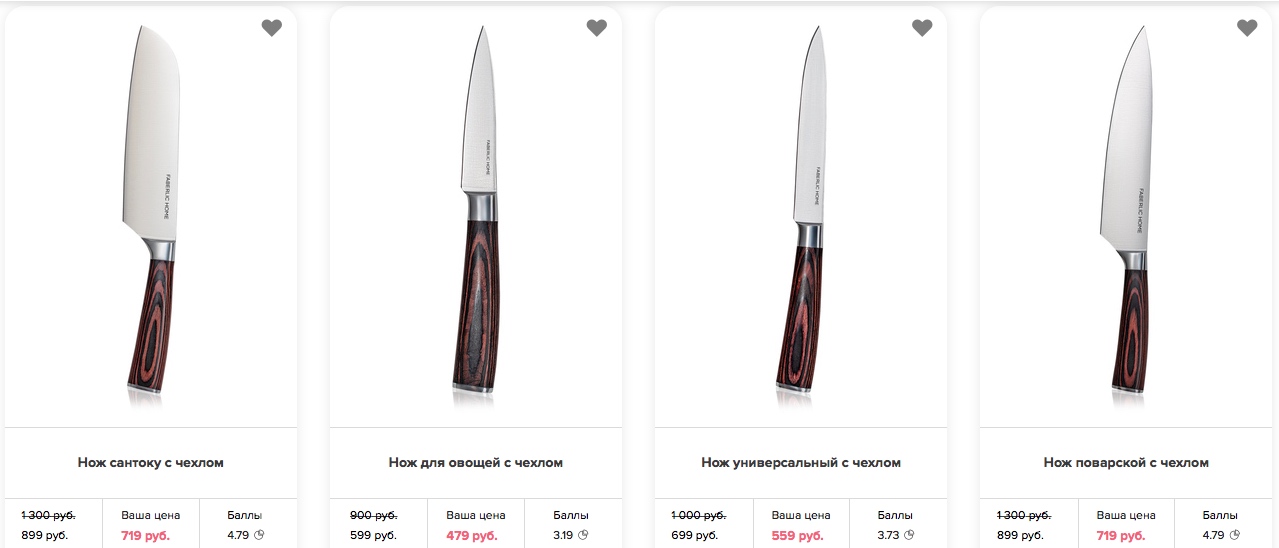Open "Нож сантоку с чехлом" product link
Viewport: 1279px width, 548px height.
(x=151, y=463)
